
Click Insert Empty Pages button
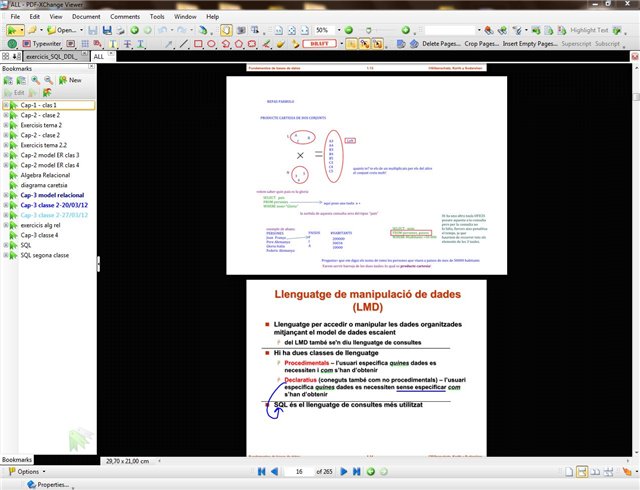click(530, 43)
